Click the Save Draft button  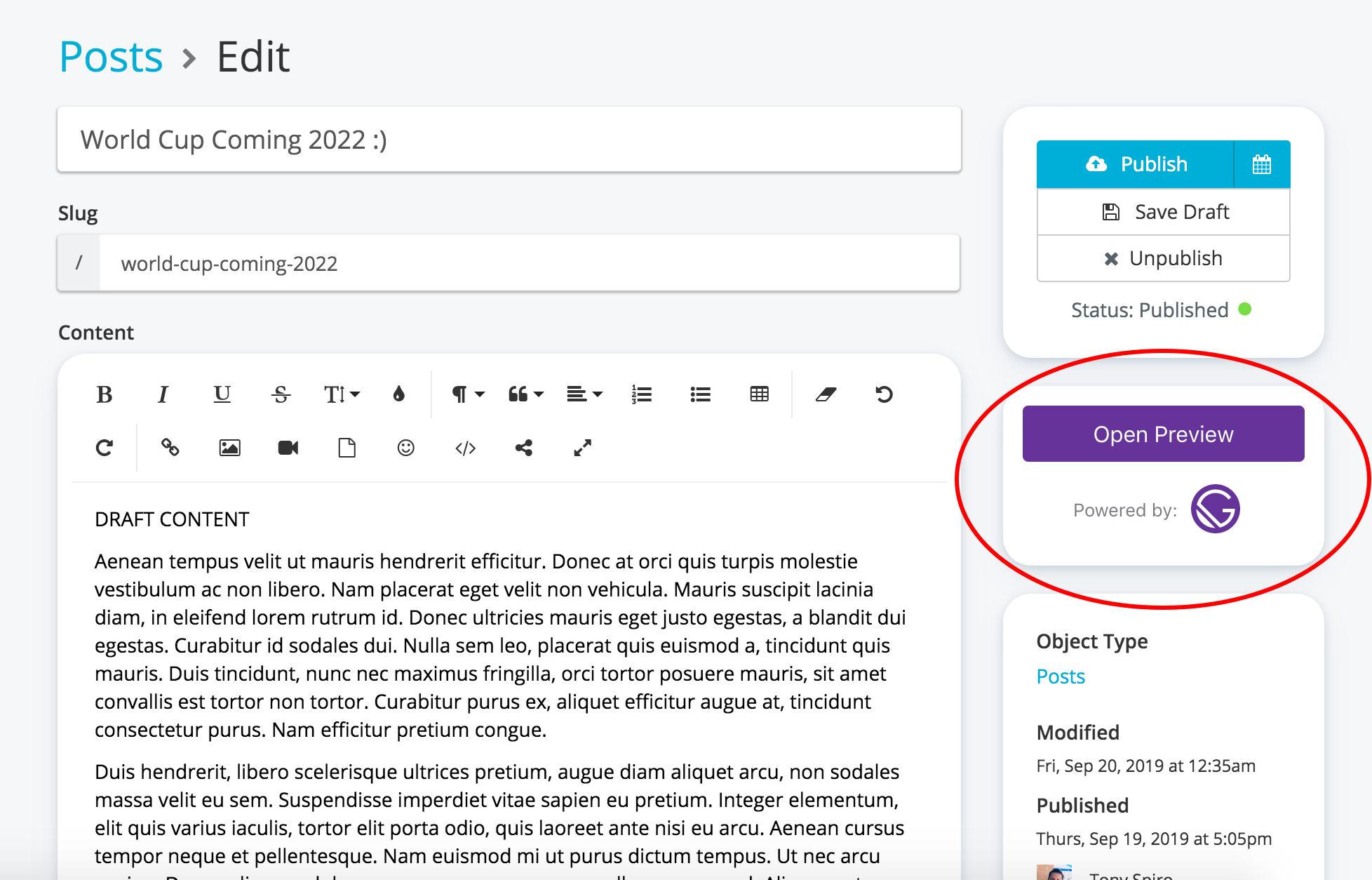(x=1163, y=212)
